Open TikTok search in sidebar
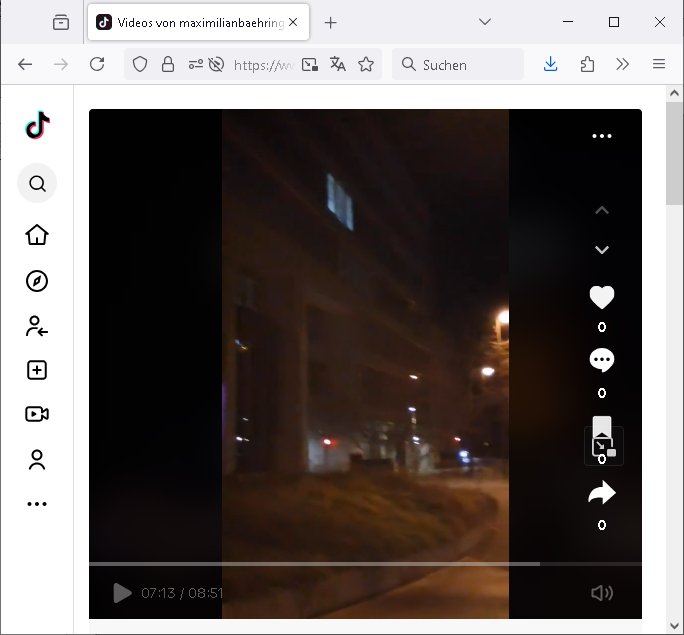This screenshot has width=684, height=635. tap(37, 183)
